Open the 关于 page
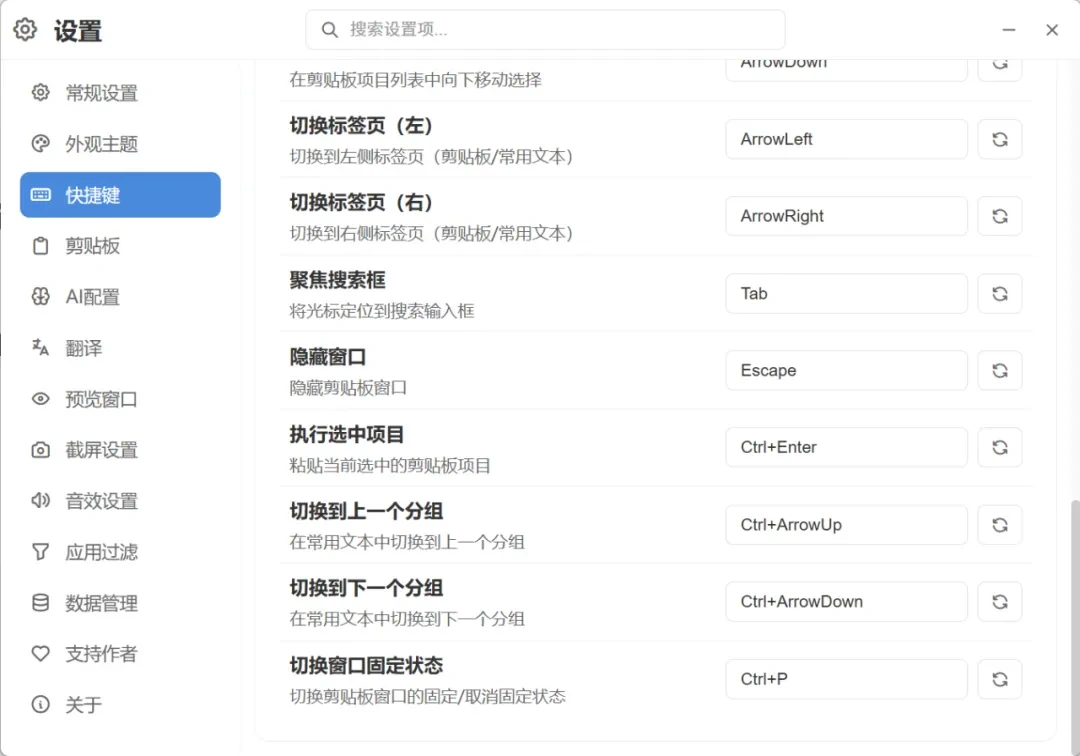Screen dimensions: 1080x756 click(x=120, y=704)
